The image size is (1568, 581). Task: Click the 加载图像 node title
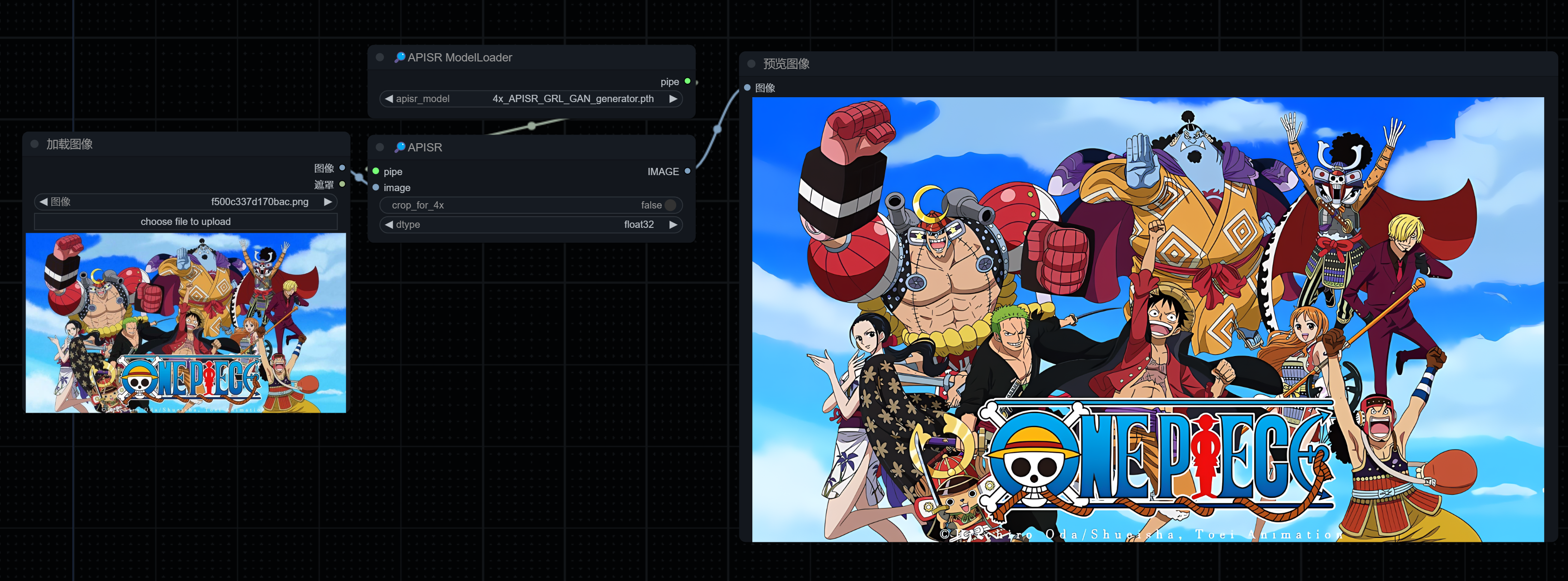[69, 144]
